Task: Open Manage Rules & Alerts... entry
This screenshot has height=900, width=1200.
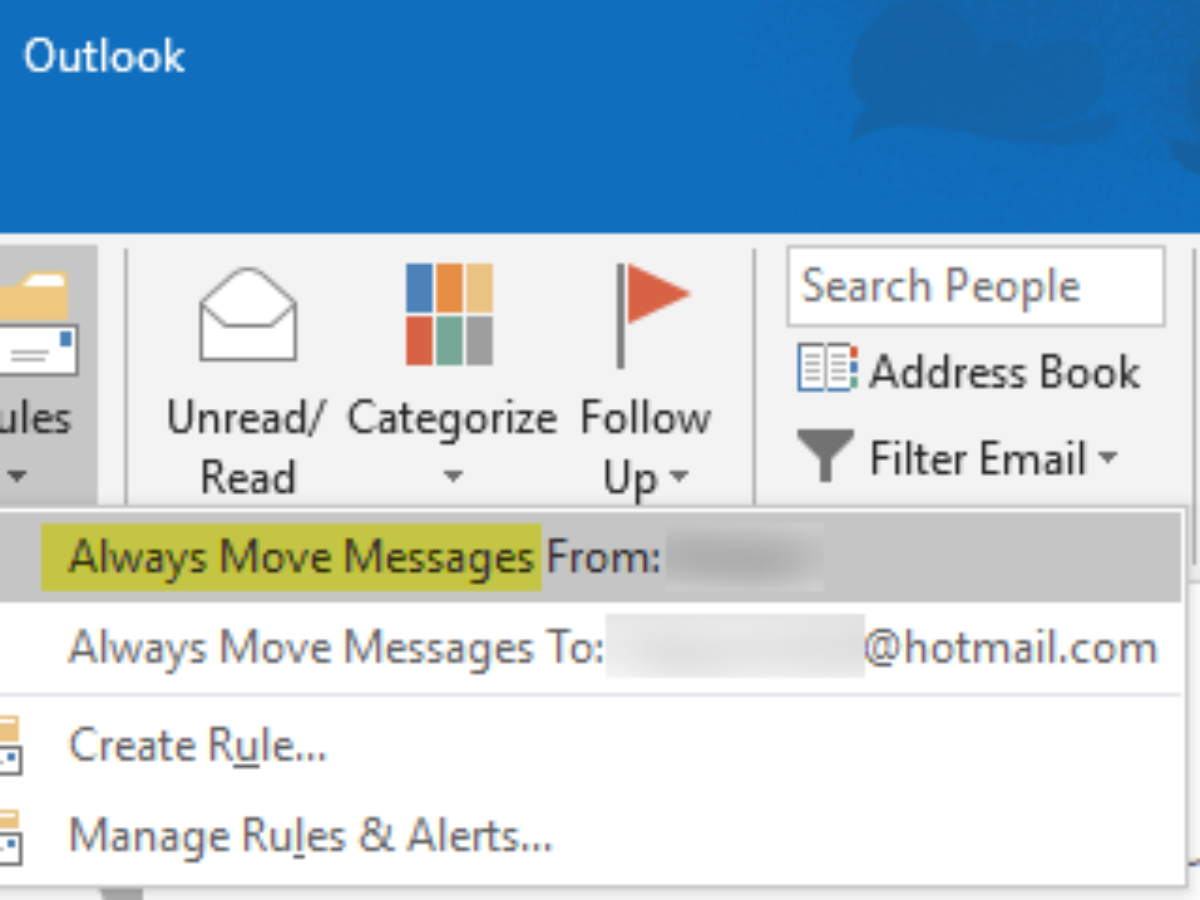Action: (310, 836)
